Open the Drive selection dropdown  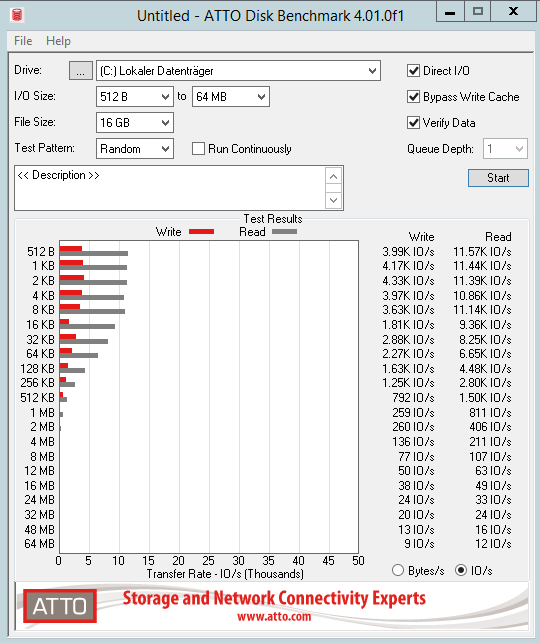pyautogui.click(x=238, y=71)
